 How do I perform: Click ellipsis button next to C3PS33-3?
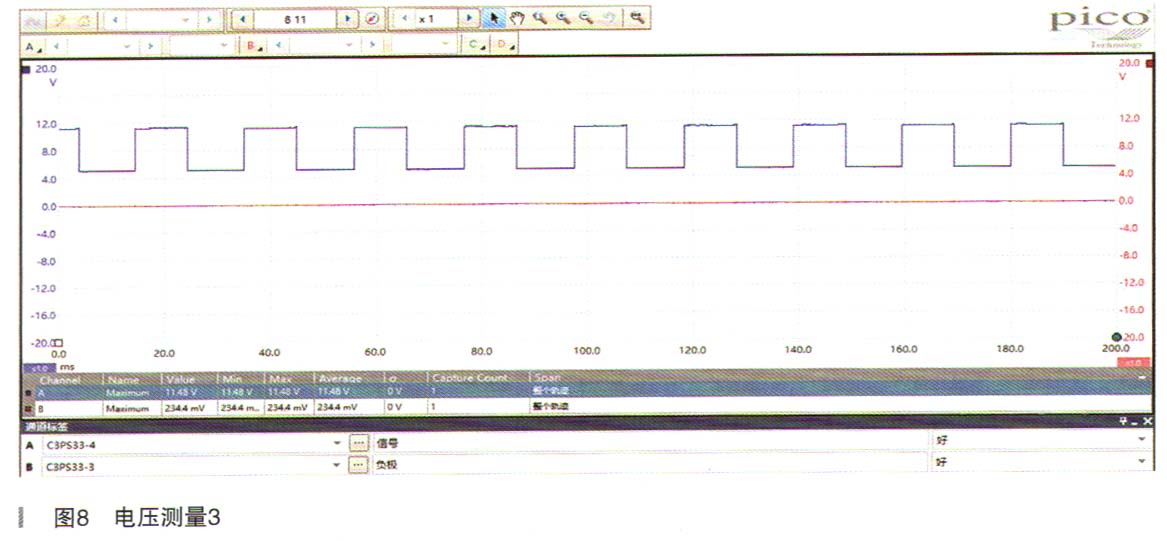358,464
